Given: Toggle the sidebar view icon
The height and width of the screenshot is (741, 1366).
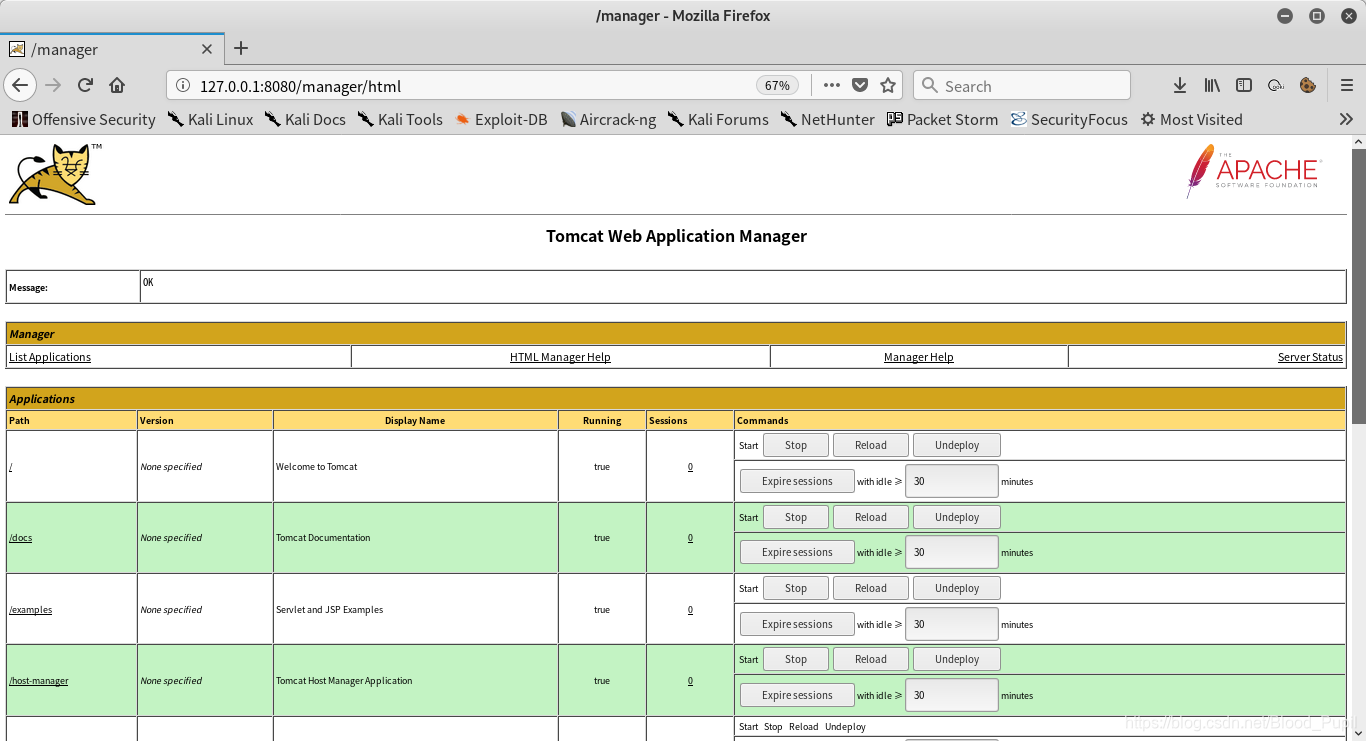Looking at the screenshot, I should [1244, 85].
